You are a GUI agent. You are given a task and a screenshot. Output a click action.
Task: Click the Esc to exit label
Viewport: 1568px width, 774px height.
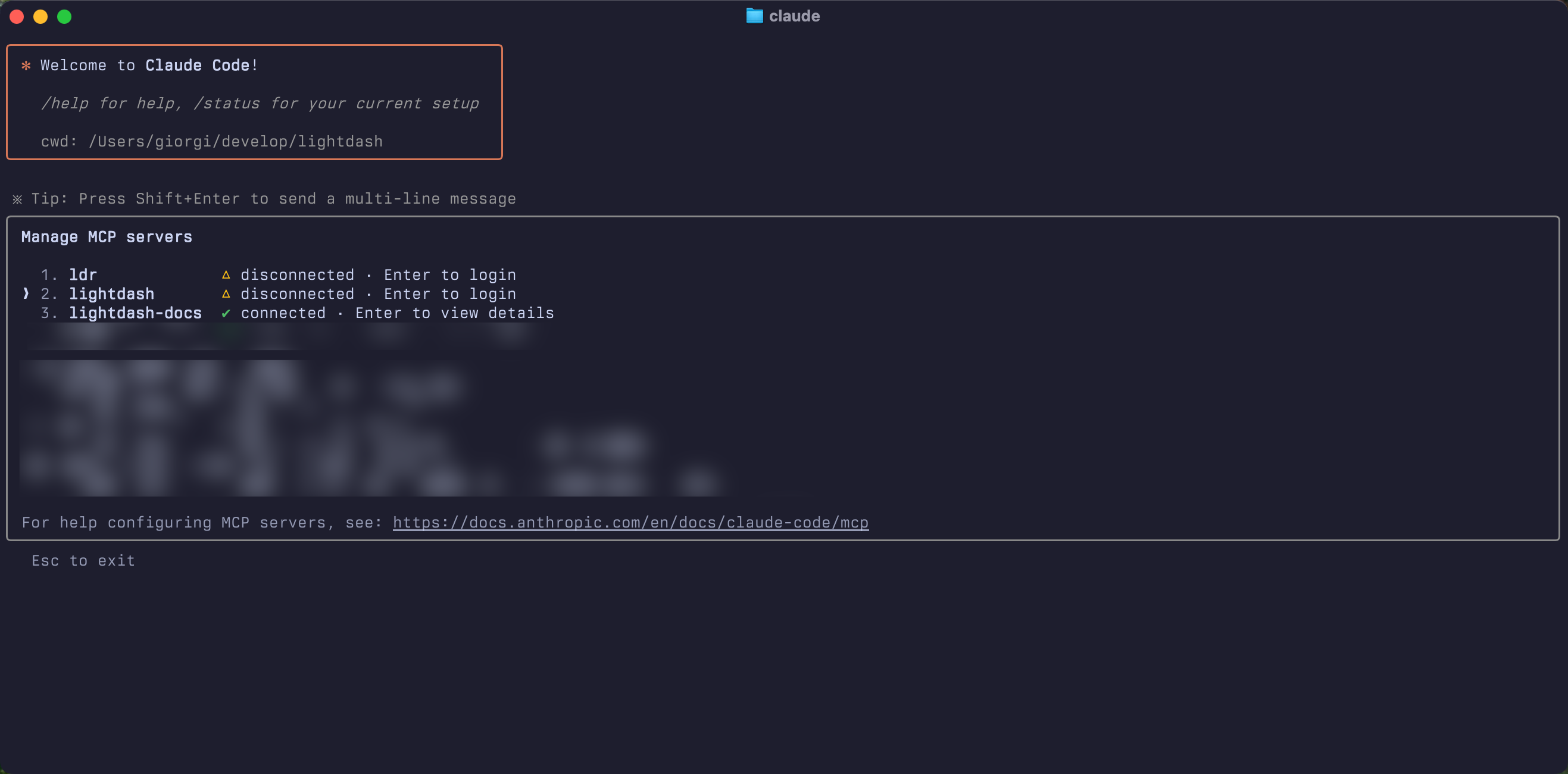[83, 560]
